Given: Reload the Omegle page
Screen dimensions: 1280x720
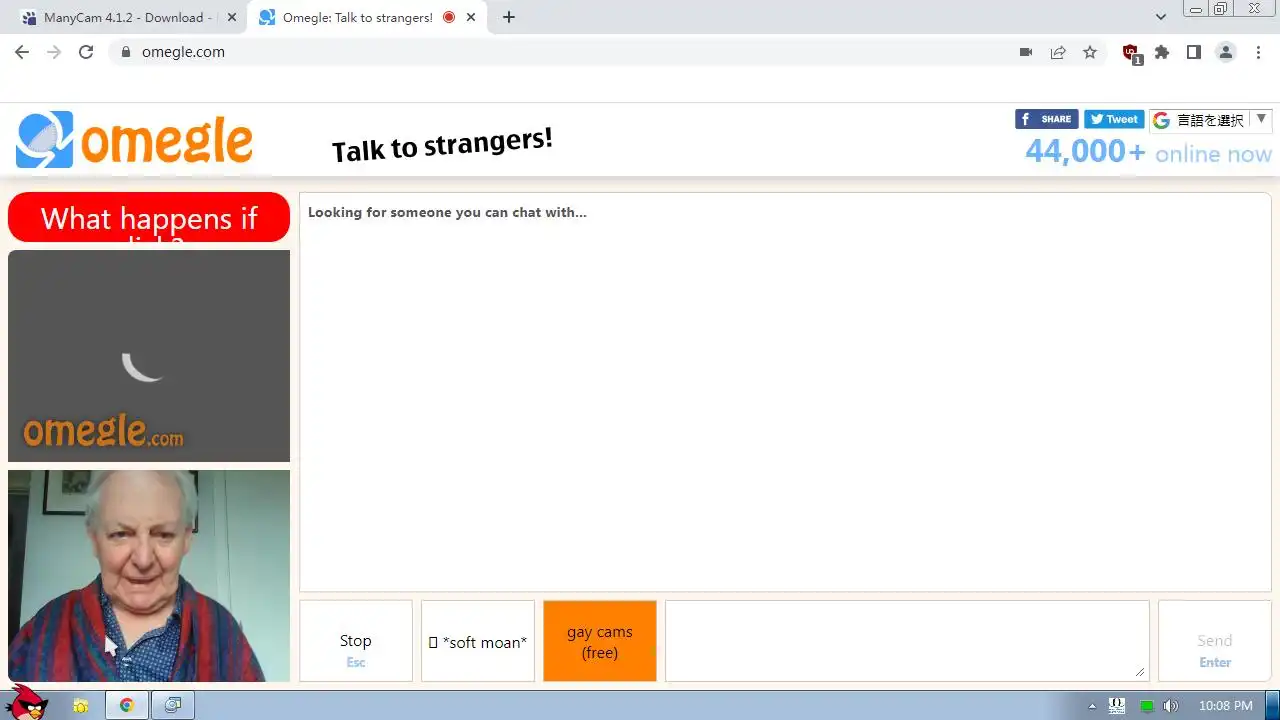Looking at the screenshot, I should 86,52.
